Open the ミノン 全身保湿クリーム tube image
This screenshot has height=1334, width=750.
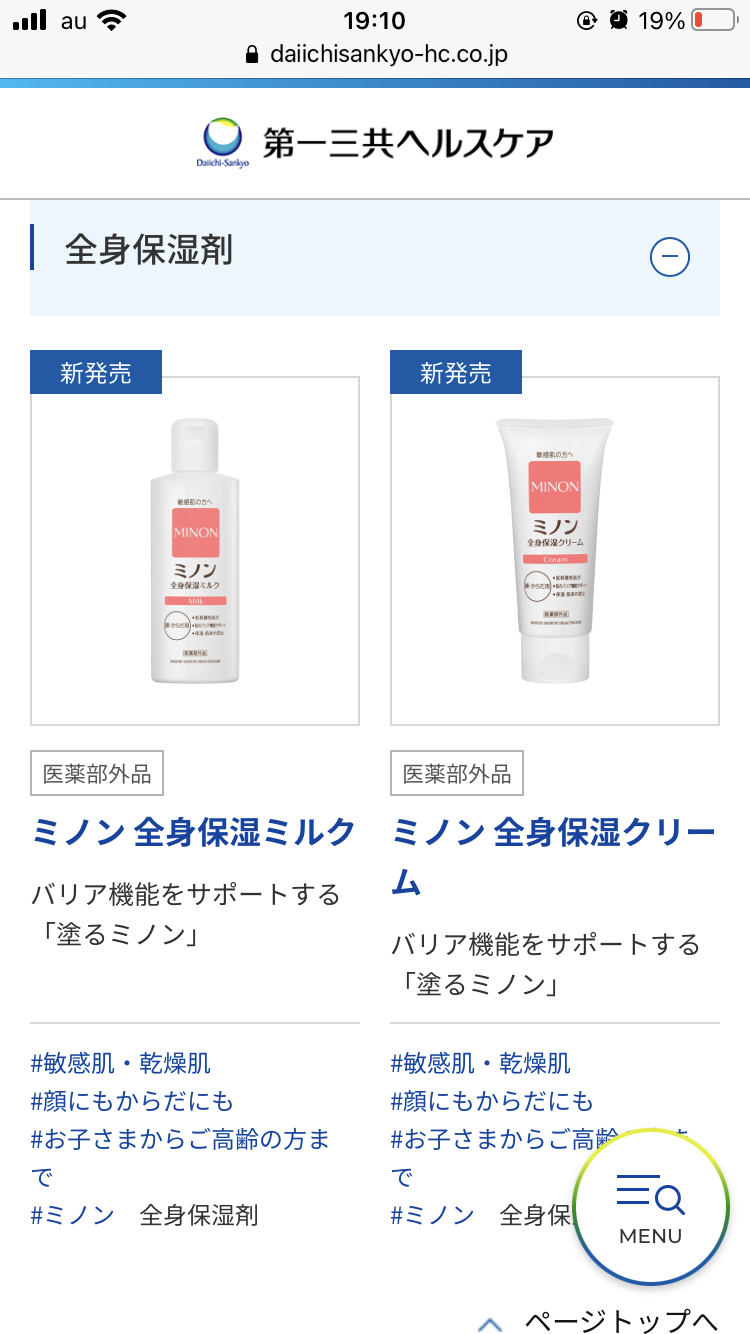[555, 551]
